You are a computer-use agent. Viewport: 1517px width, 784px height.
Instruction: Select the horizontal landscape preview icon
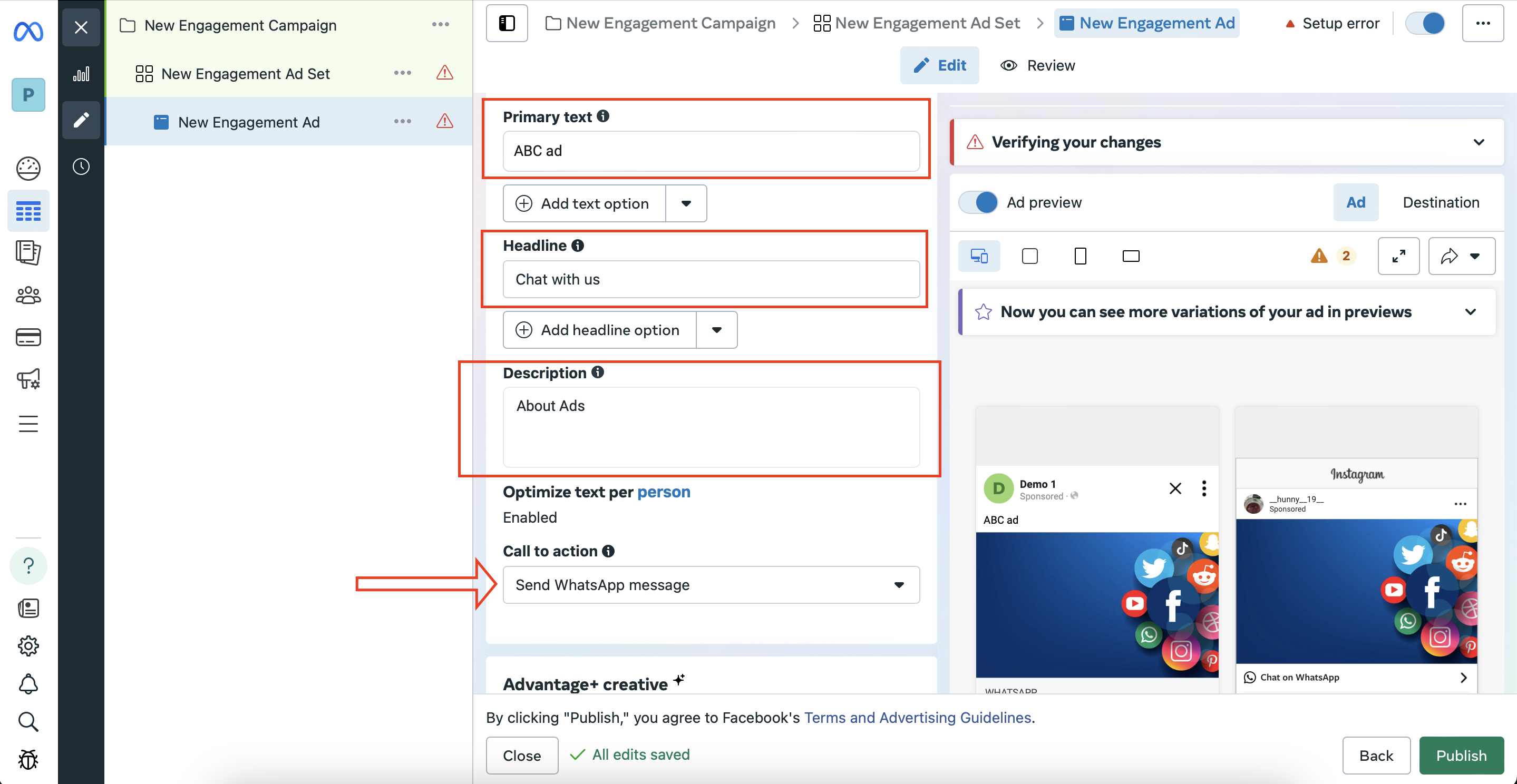[1131, 256]
